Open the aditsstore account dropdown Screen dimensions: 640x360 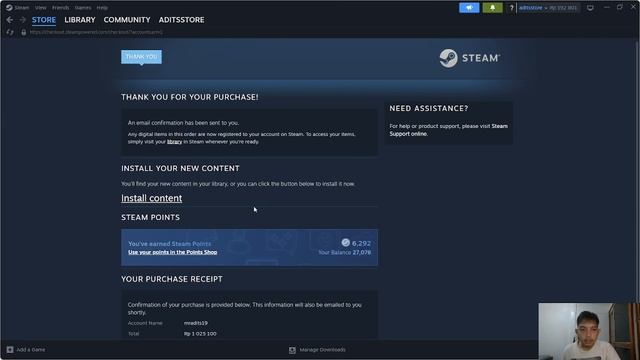coord(533,8)
